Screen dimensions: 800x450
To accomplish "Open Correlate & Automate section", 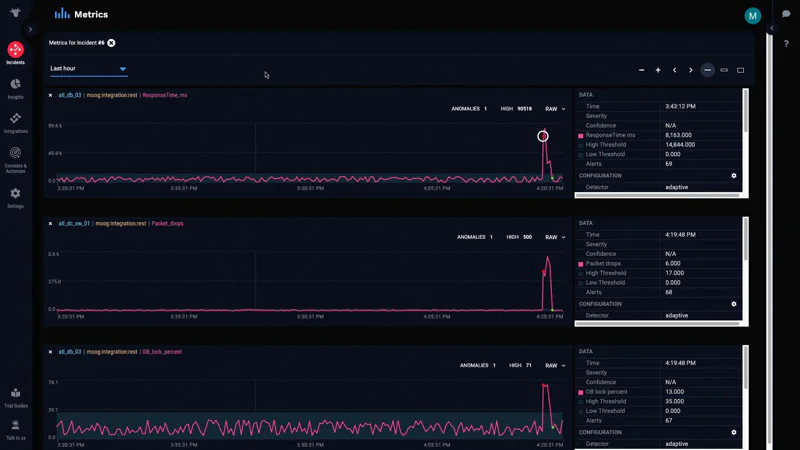I will pos(15,155).
